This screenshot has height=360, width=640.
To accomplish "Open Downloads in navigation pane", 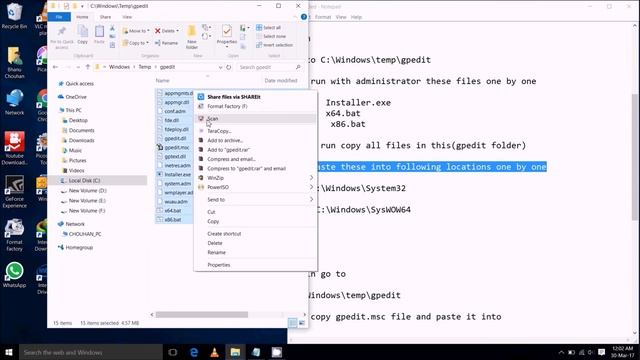I will click(81, 140).
